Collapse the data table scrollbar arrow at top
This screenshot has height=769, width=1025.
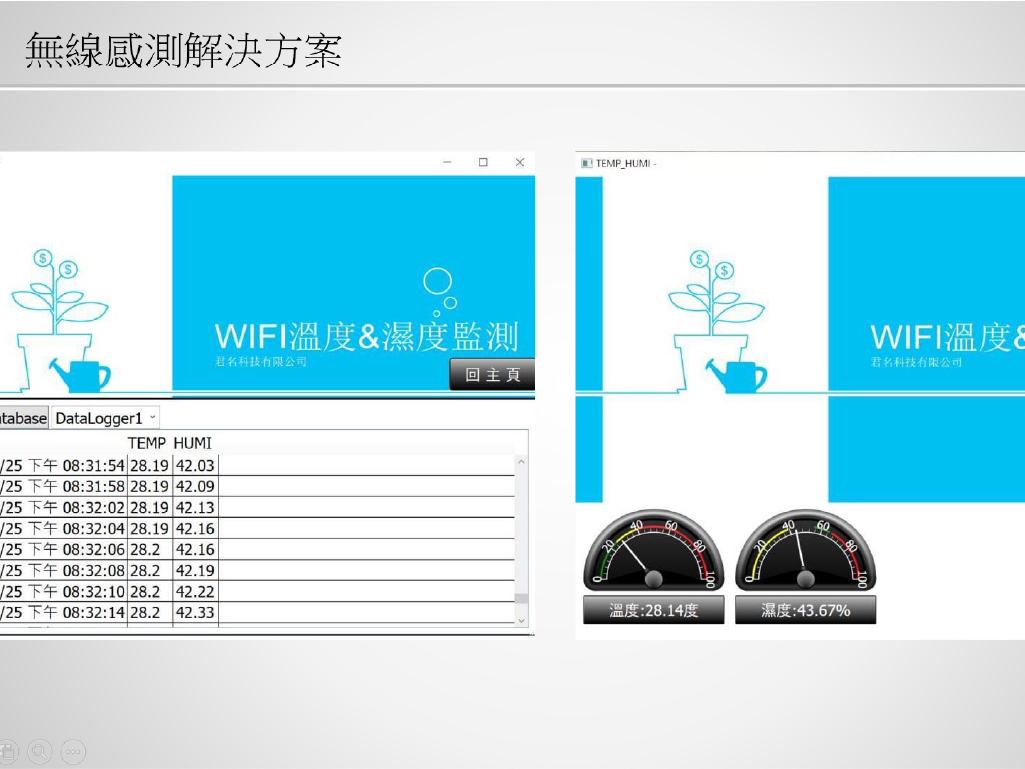click(x=521, y=460)
